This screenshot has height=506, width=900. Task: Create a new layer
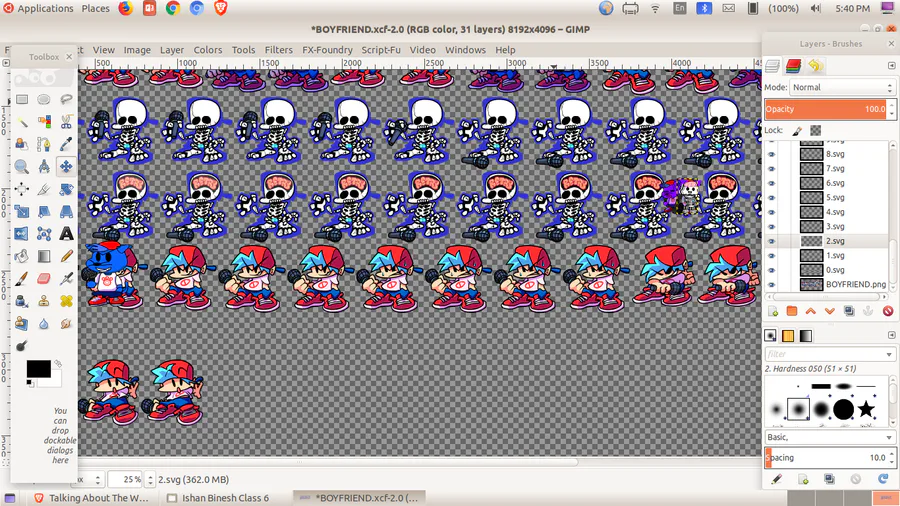point(773,311)
